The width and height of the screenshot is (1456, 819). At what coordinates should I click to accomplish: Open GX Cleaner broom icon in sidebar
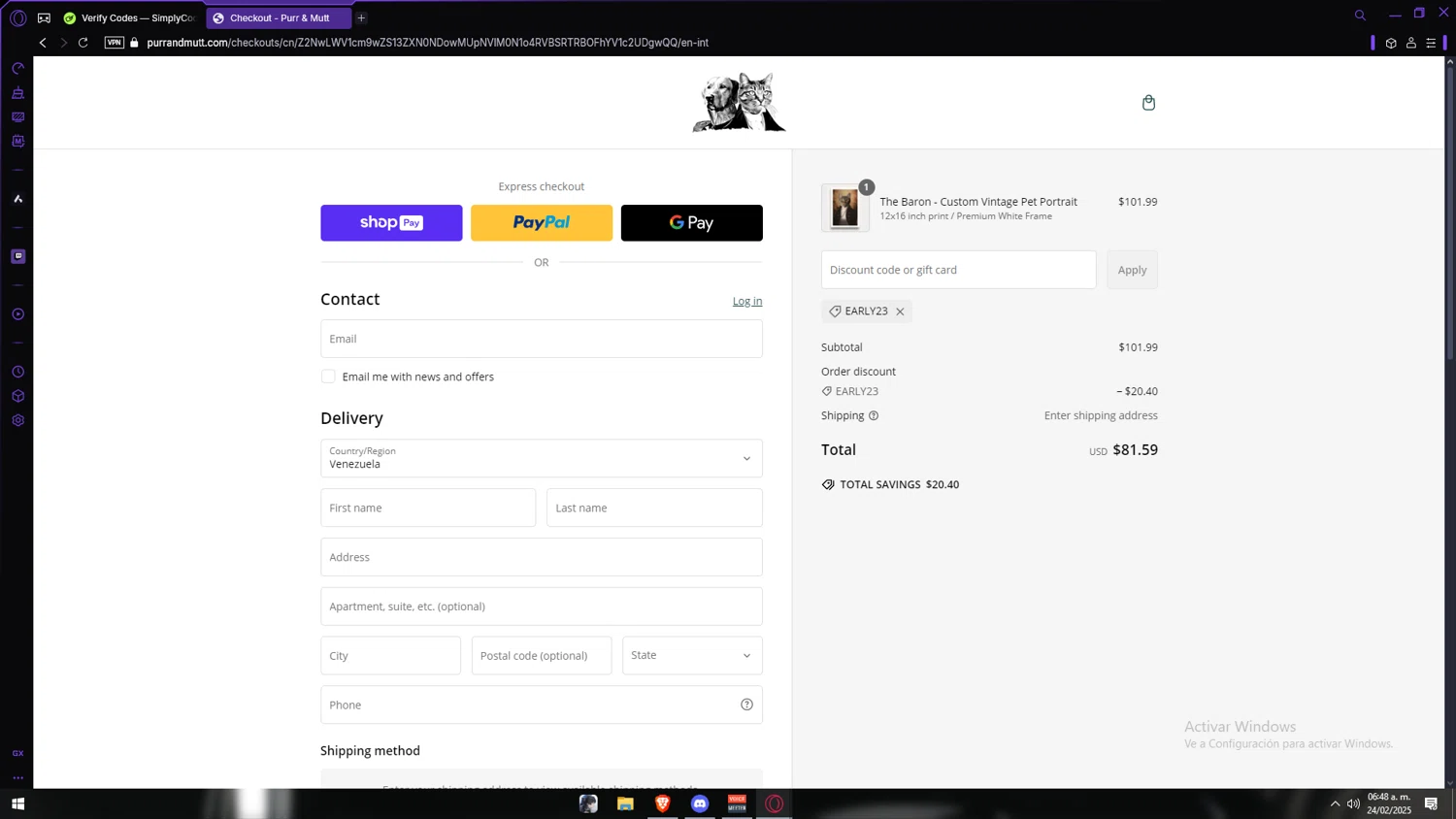pos(17,93)
